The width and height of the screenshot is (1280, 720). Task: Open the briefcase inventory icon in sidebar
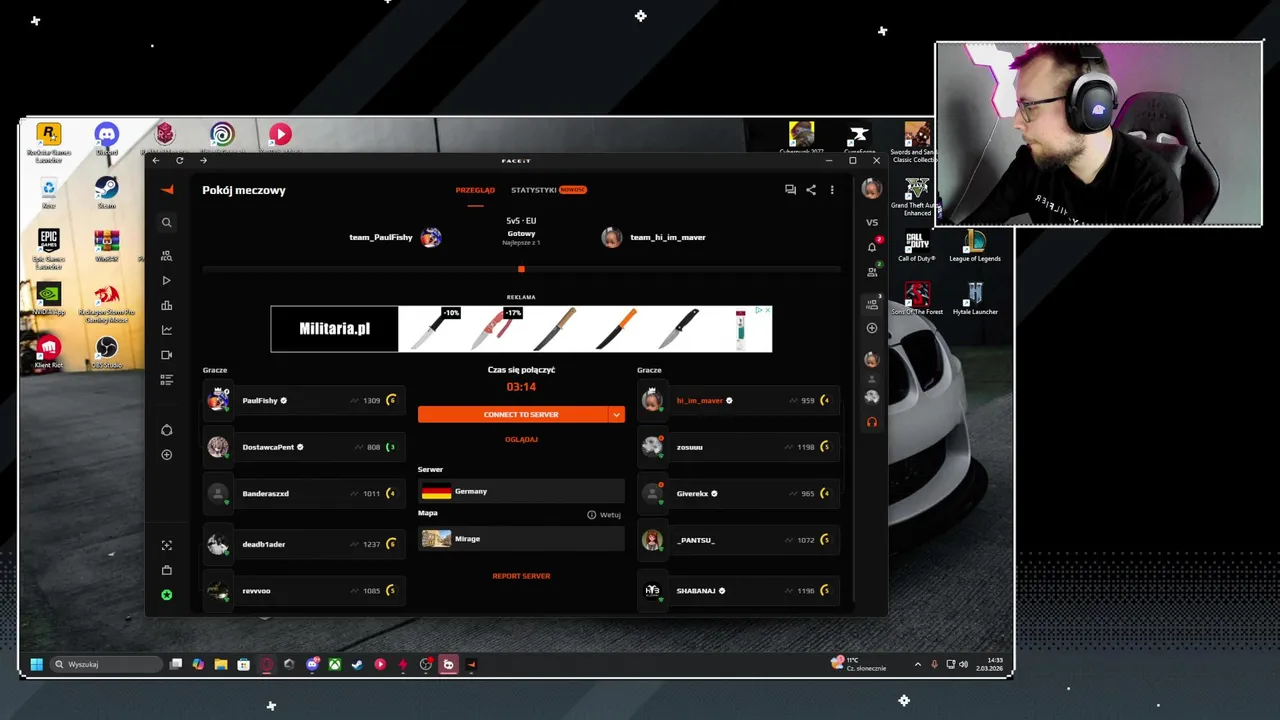[167, 570]
